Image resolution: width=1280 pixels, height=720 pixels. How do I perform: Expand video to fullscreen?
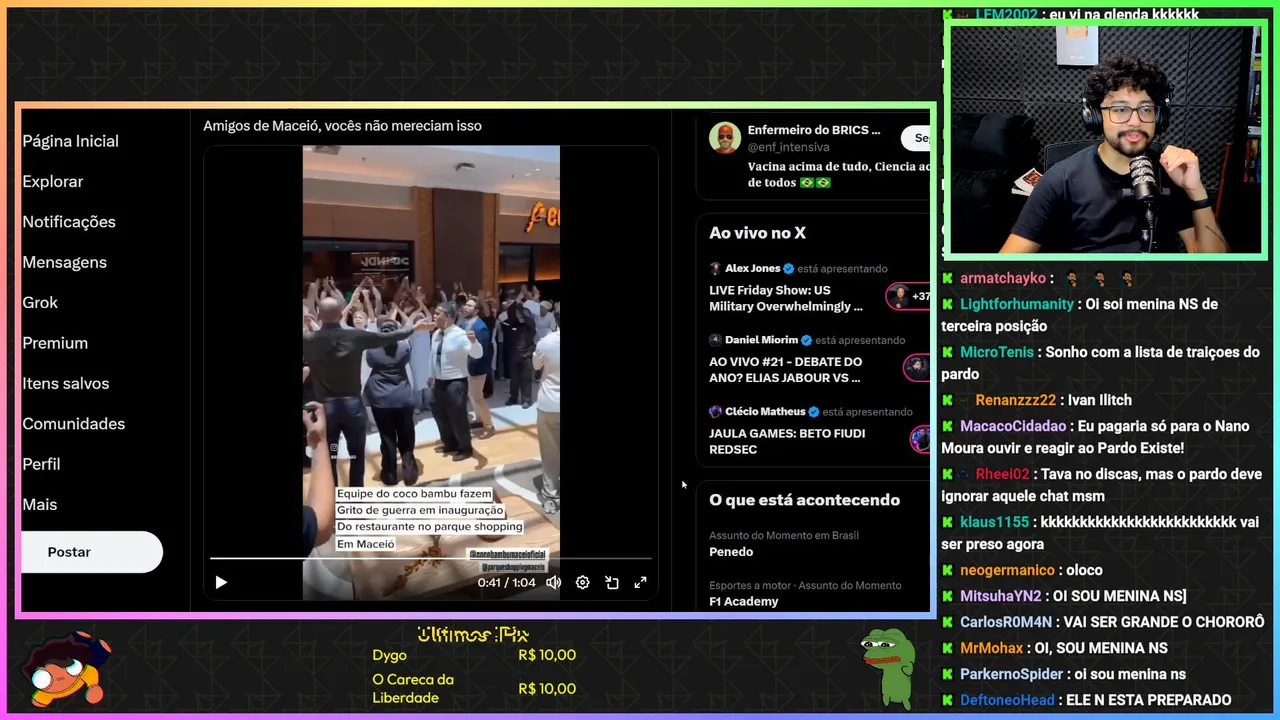(641, 582)
